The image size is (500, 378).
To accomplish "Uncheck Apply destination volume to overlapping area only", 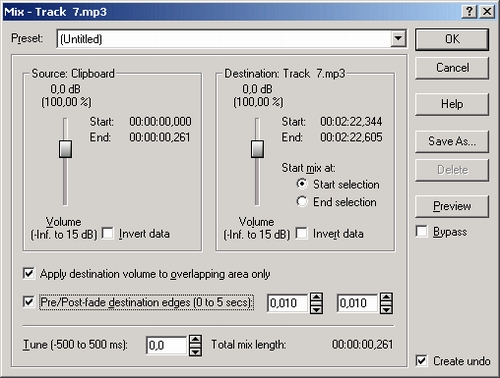I will click(x=29, y=273).
